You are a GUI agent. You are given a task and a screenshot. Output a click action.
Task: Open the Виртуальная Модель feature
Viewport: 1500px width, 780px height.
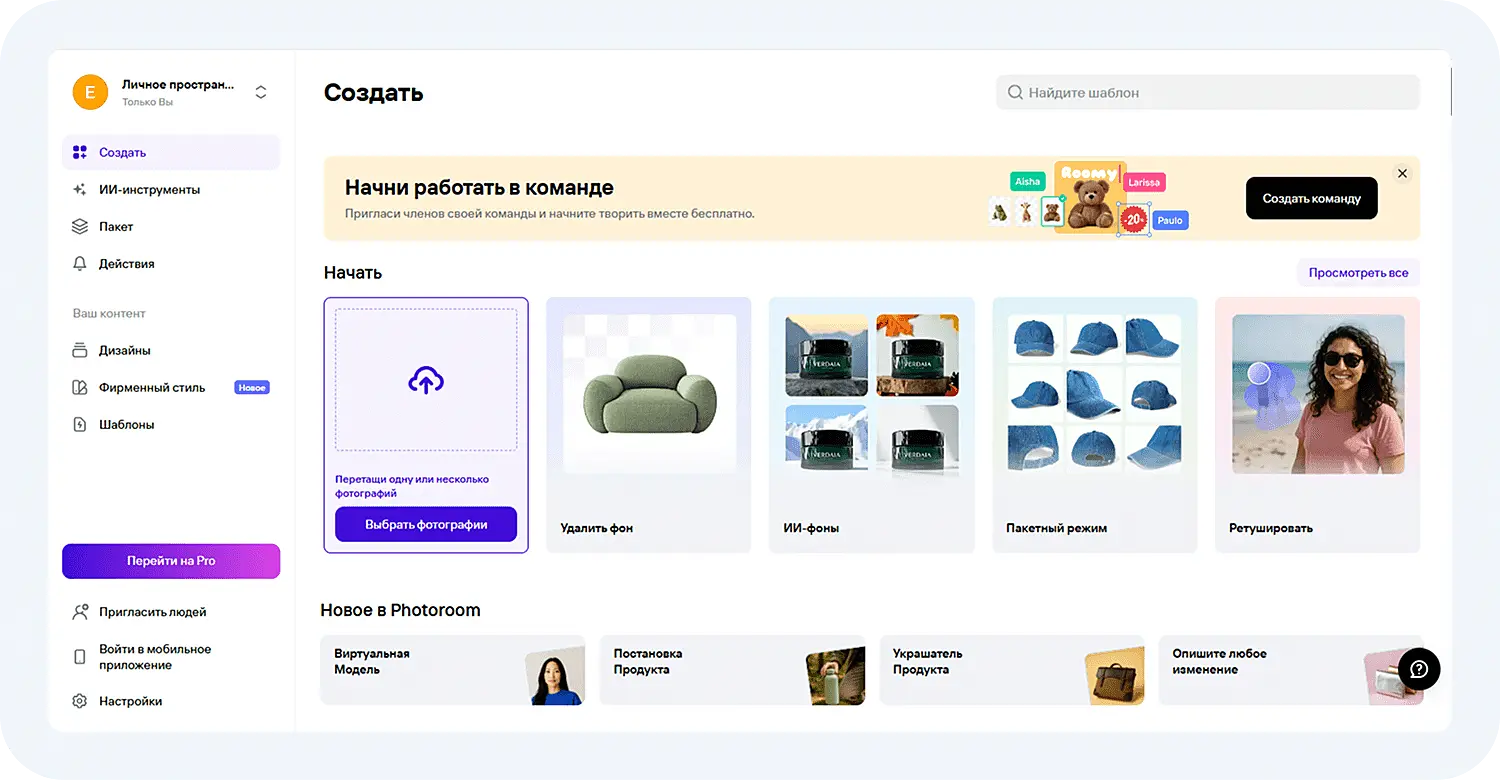pos(452,669)
